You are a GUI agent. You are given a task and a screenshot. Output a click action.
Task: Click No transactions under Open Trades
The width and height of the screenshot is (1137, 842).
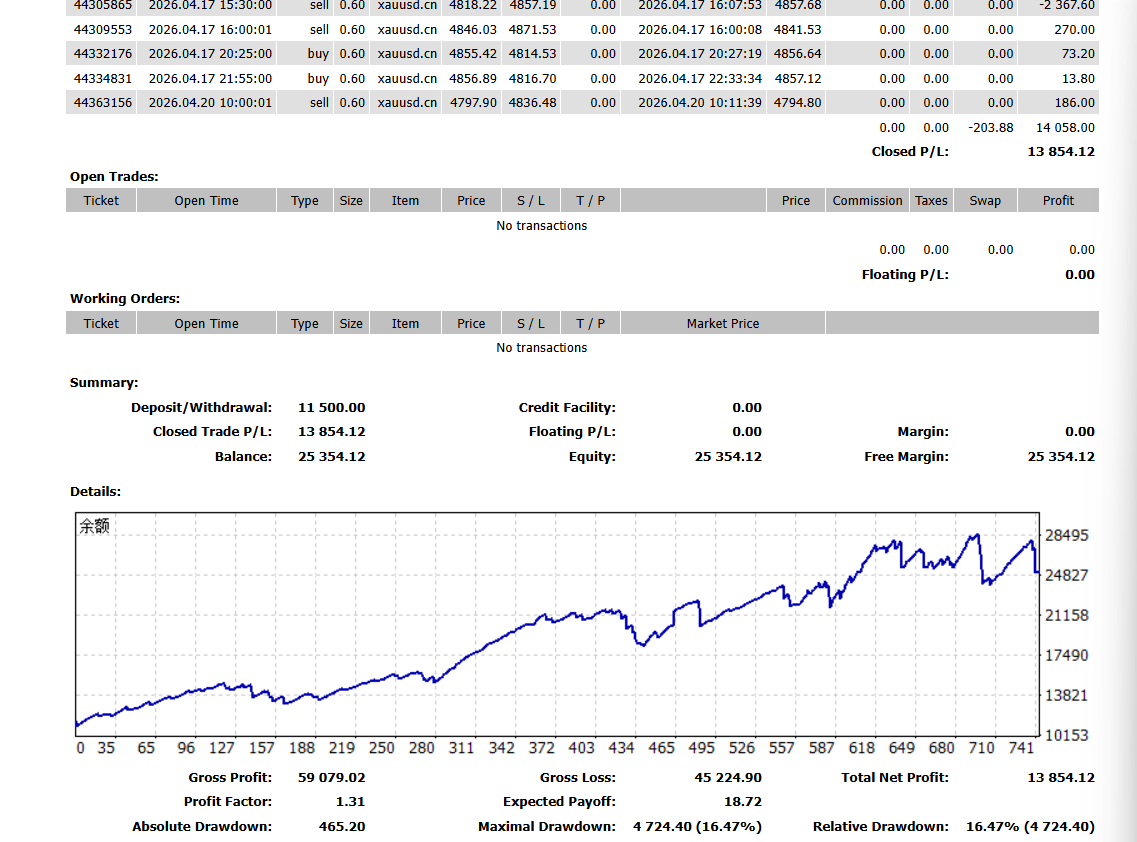click(542, 226)
